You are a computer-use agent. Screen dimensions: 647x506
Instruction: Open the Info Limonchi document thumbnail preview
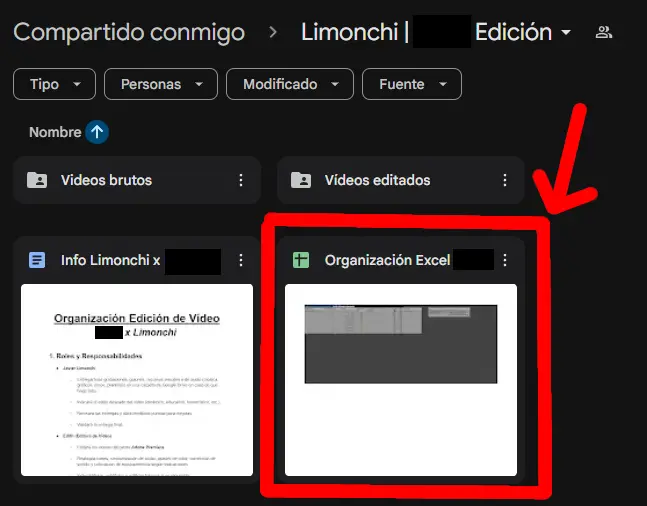pos(137,380)
